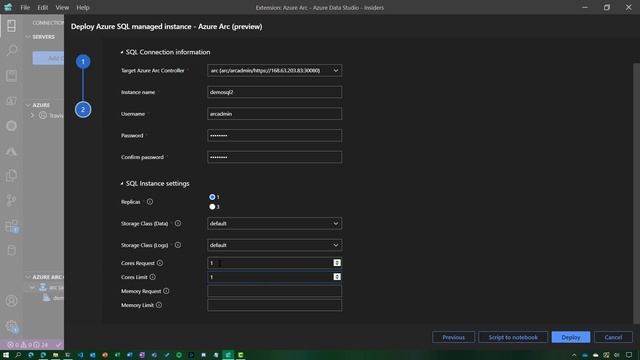
Task: Open the Azure view in the activity bar
Action: click(11, 151)
